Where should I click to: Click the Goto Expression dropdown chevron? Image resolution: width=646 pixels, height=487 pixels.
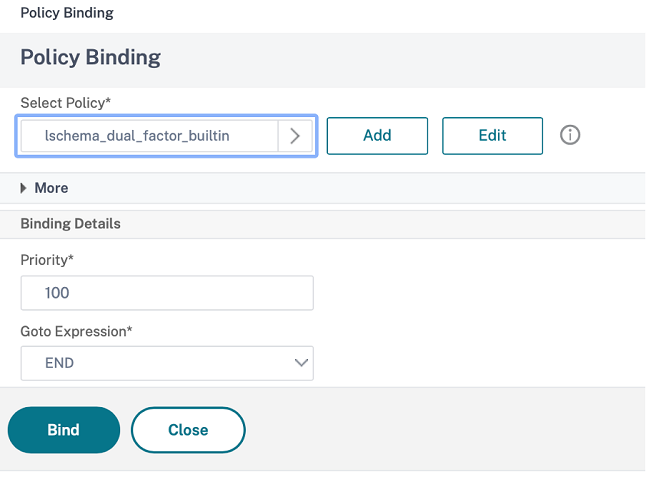[301, 363]
